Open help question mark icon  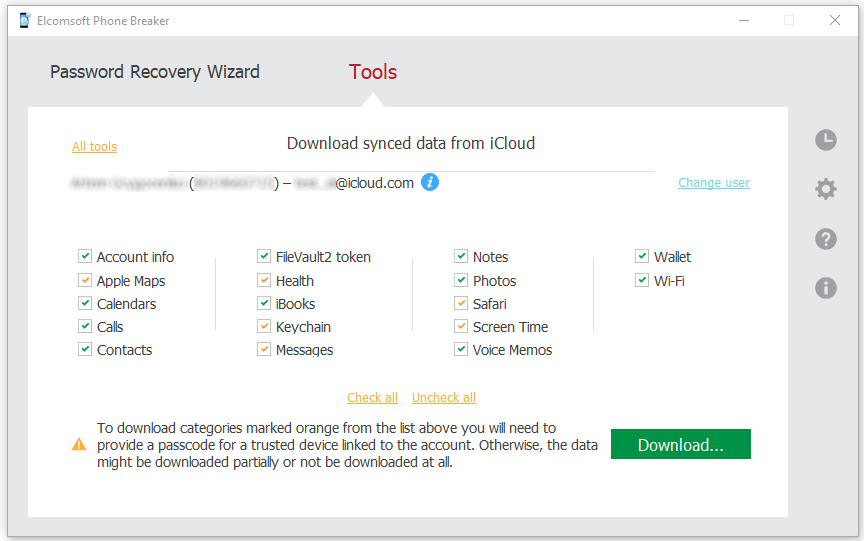point(825,239)
